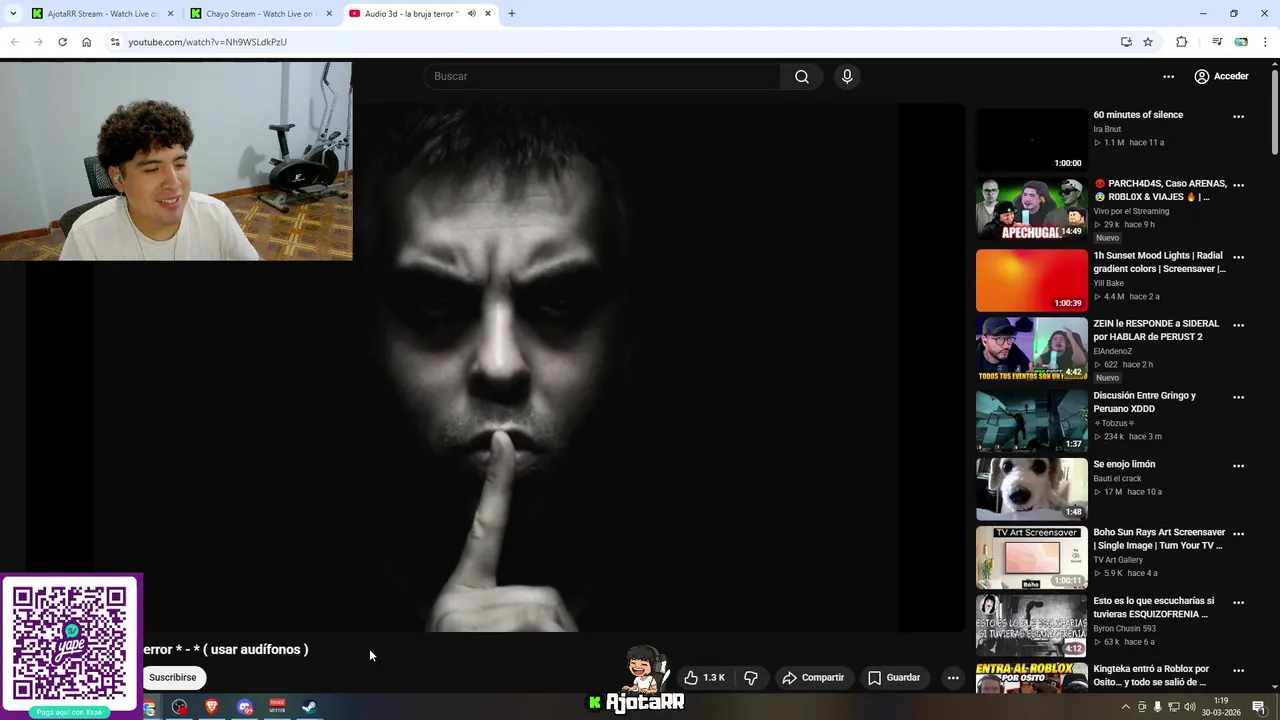This screenshot has width=1280, height=720.
Task: View site information icon in address bar
Action: click(115, 42)
